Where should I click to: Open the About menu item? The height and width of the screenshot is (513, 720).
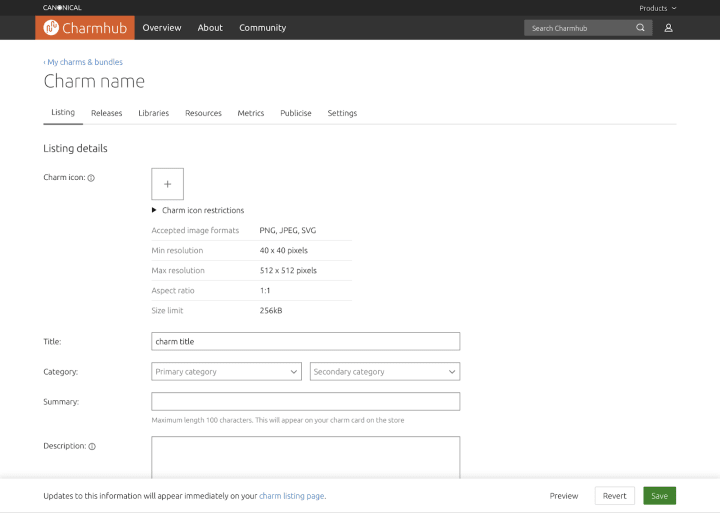210,28
